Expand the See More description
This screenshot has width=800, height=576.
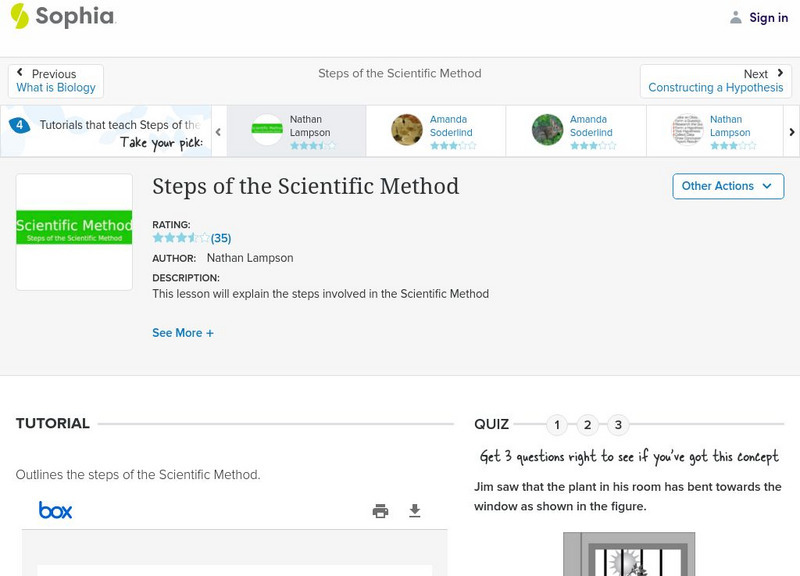pos(183,333)
